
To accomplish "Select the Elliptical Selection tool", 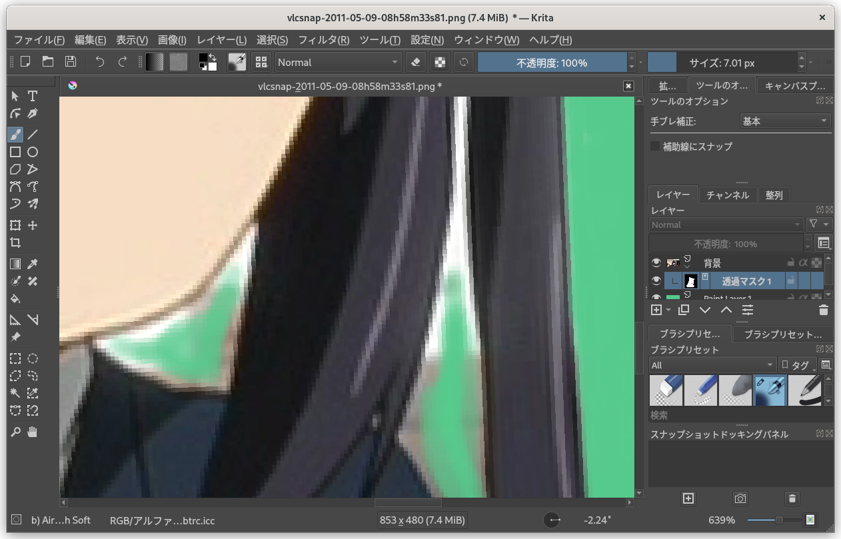I will (33, 359).
